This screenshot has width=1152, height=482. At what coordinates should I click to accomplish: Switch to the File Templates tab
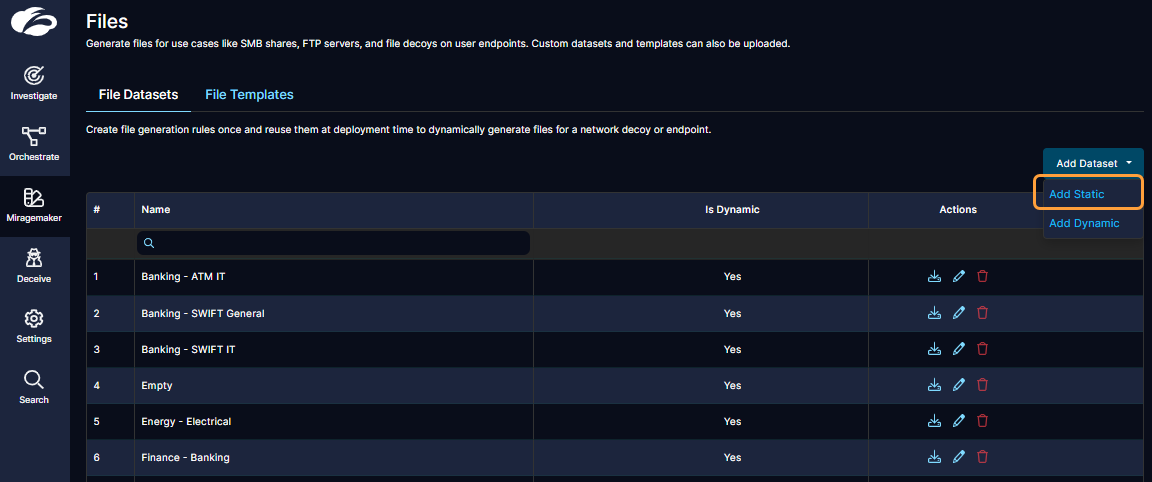tap(249, 95)
